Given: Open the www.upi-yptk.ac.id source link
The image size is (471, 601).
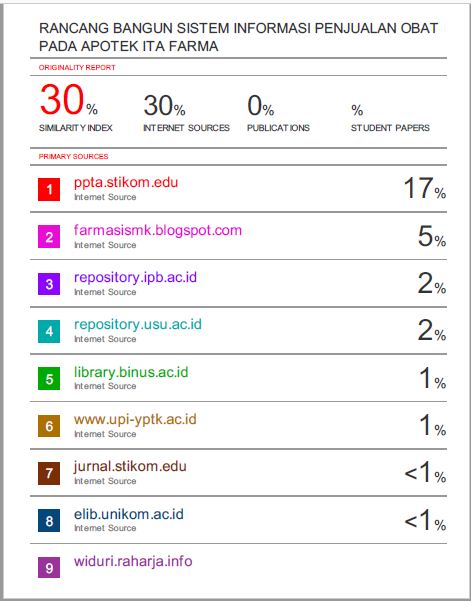Looking at the screenshot, I should pyautogui.click(x=135, y=419).
